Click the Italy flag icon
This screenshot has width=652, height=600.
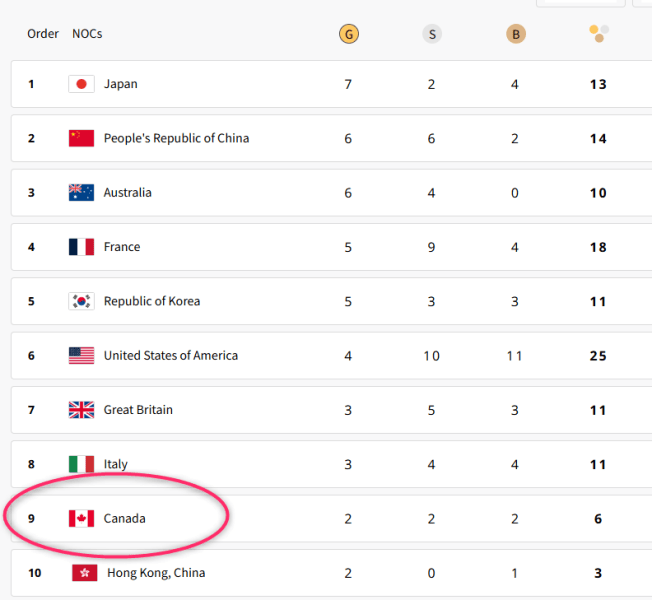81,464
